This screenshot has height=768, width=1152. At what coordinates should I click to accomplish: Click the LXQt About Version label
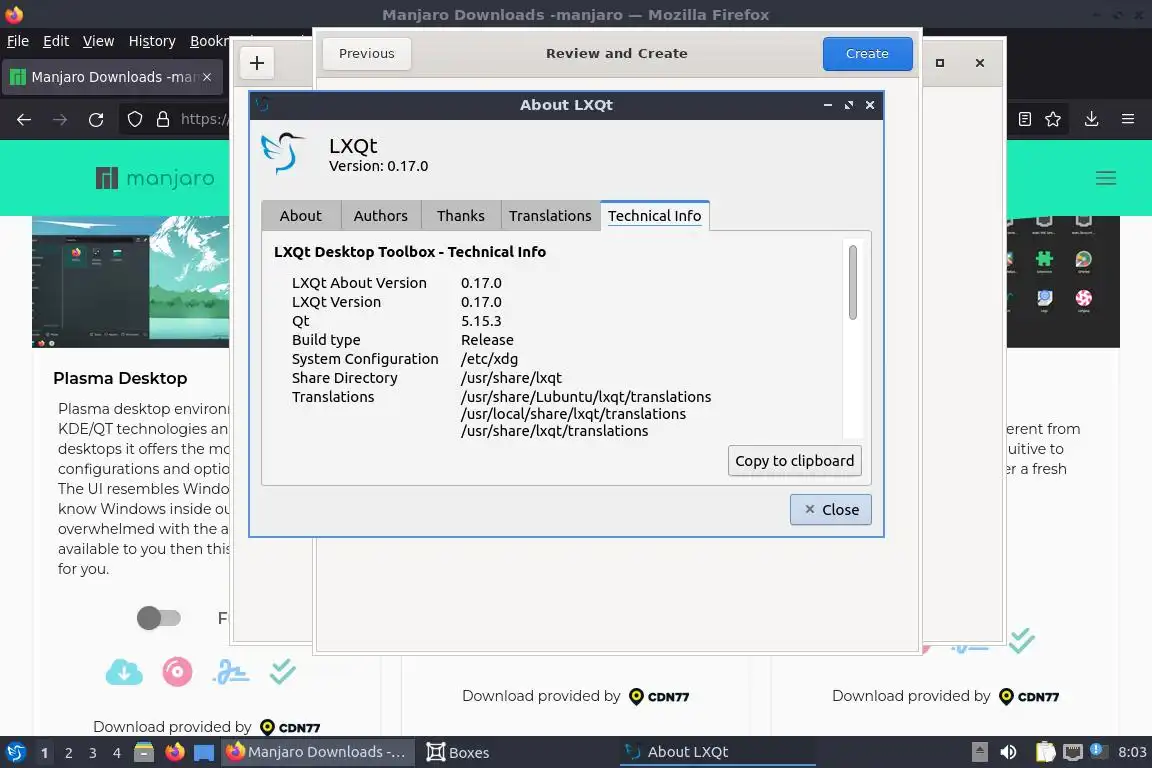point(359,283)
